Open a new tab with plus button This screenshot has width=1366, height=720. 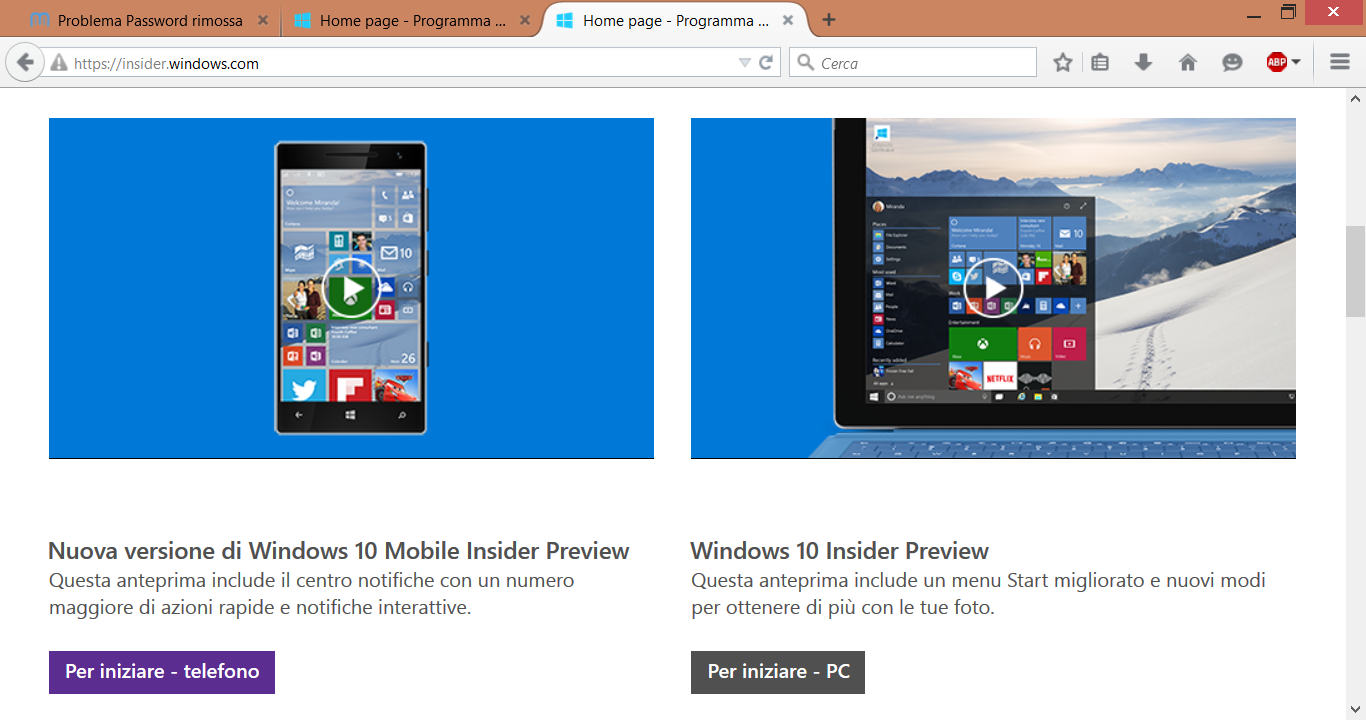[x=829, y=20]
